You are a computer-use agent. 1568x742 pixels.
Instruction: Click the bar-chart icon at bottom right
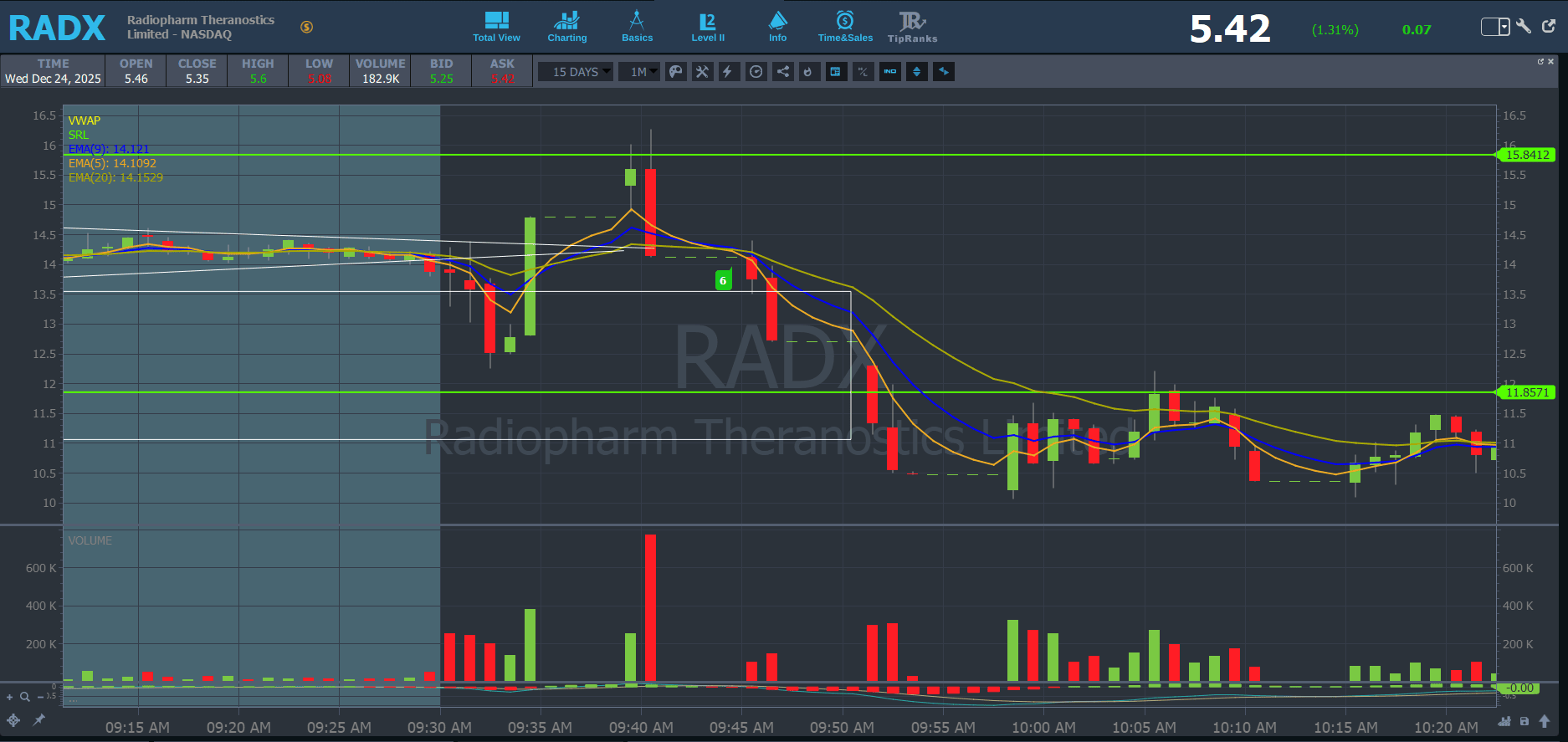pos(1504,721)
